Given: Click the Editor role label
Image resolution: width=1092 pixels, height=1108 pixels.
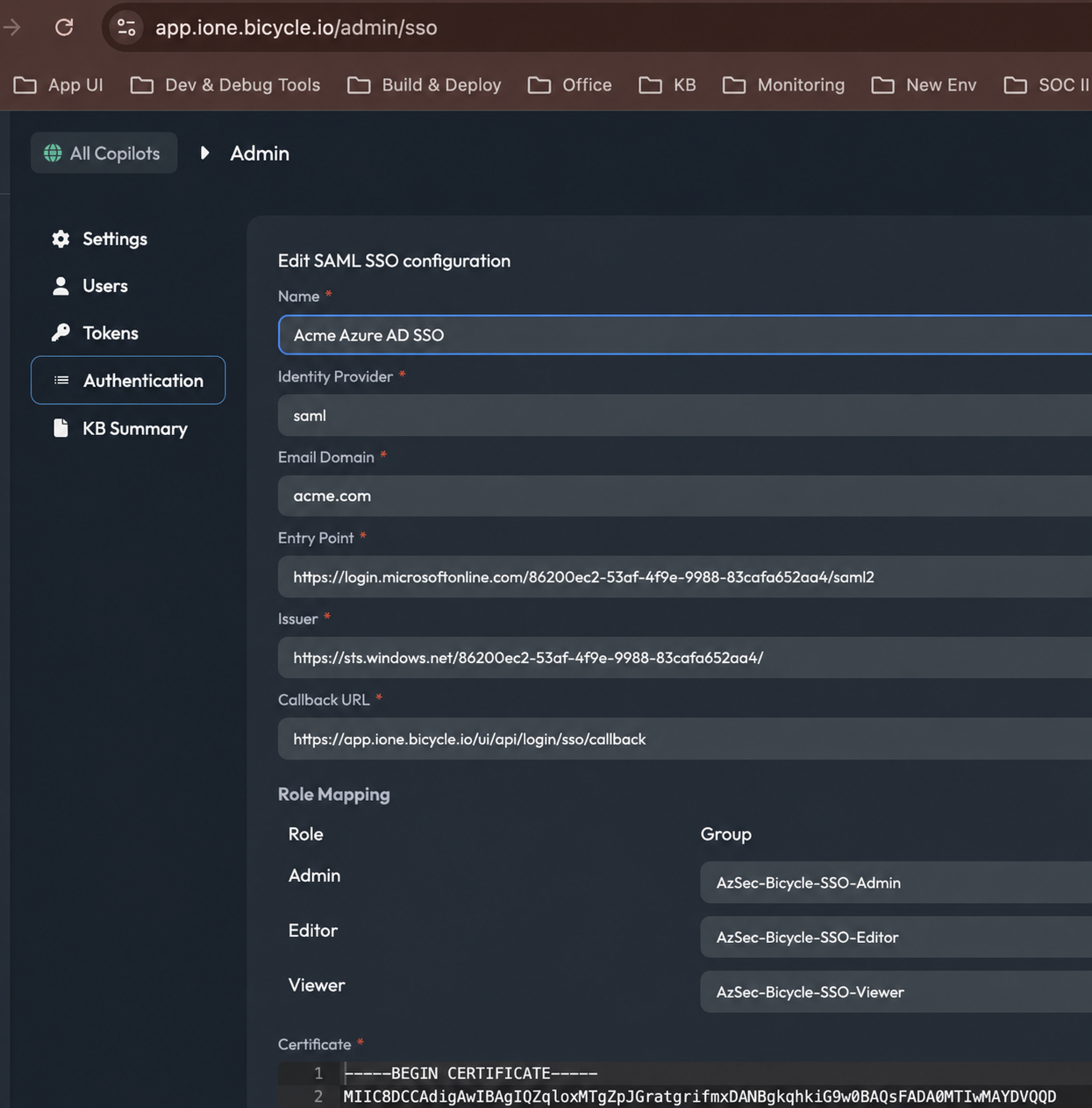Looking at the screenshot, I should pos(313,930).
